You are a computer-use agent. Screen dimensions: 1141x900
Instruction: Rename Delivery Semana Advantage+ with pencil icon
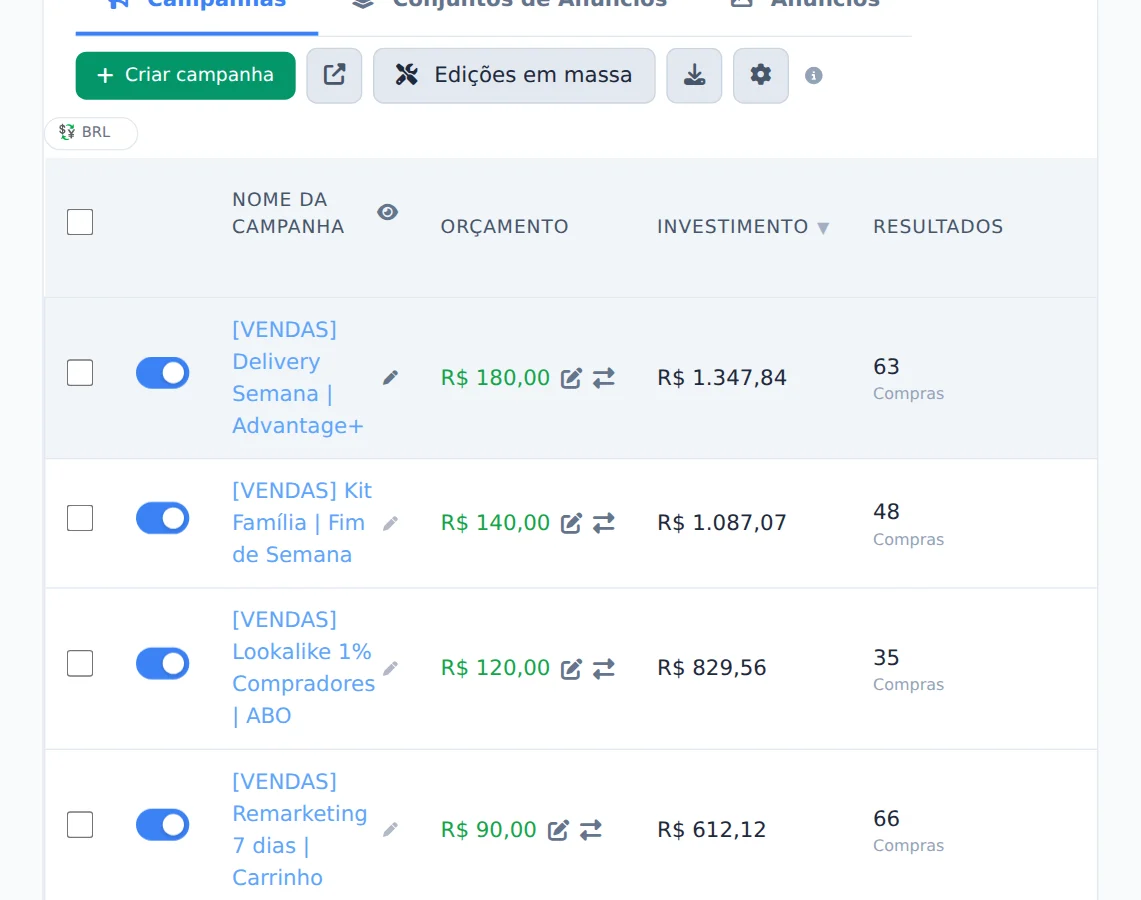tap(391, 378)
